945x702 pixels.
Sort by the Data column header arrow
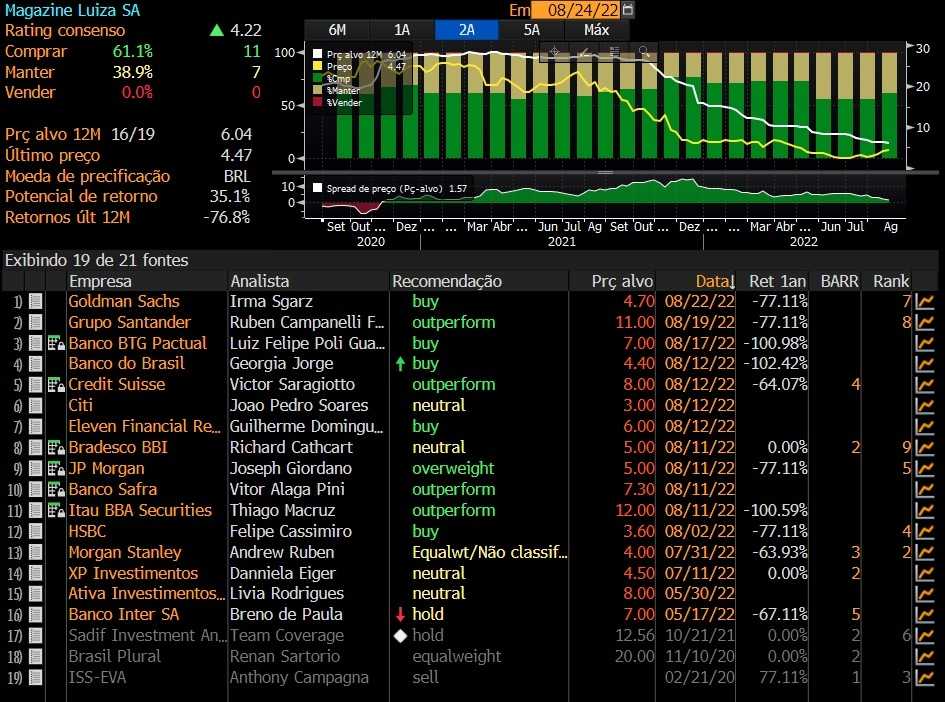pos(731,282)
